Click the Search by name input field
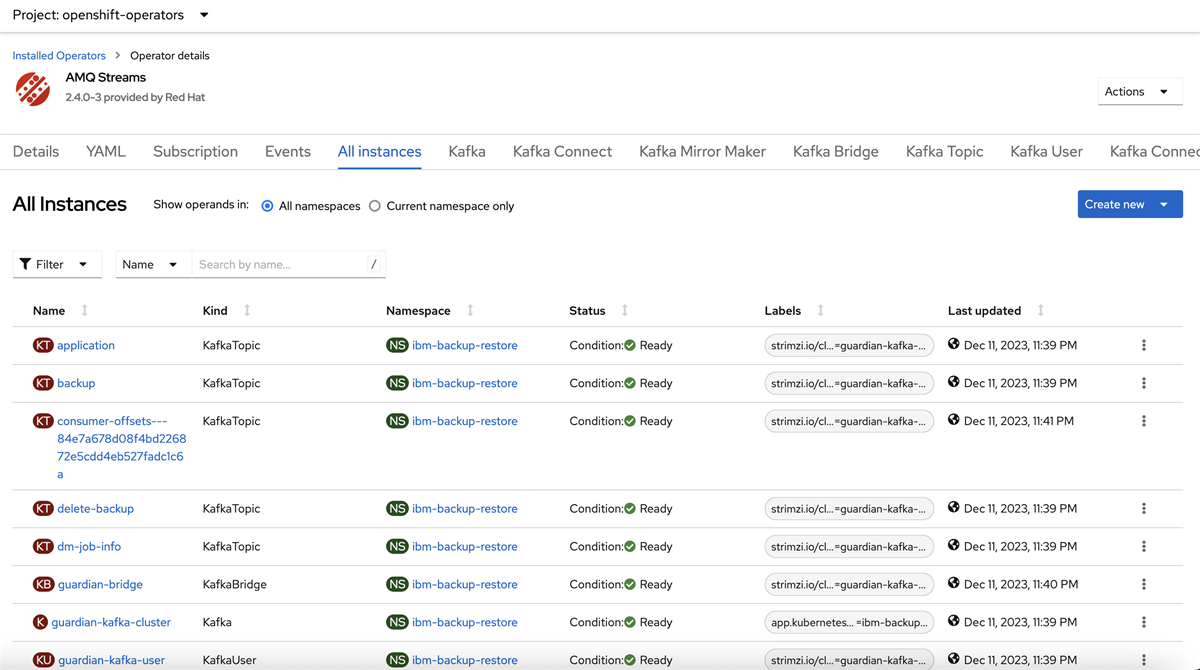This screenshot has width=1200, height=670. (x=280, y=264)
